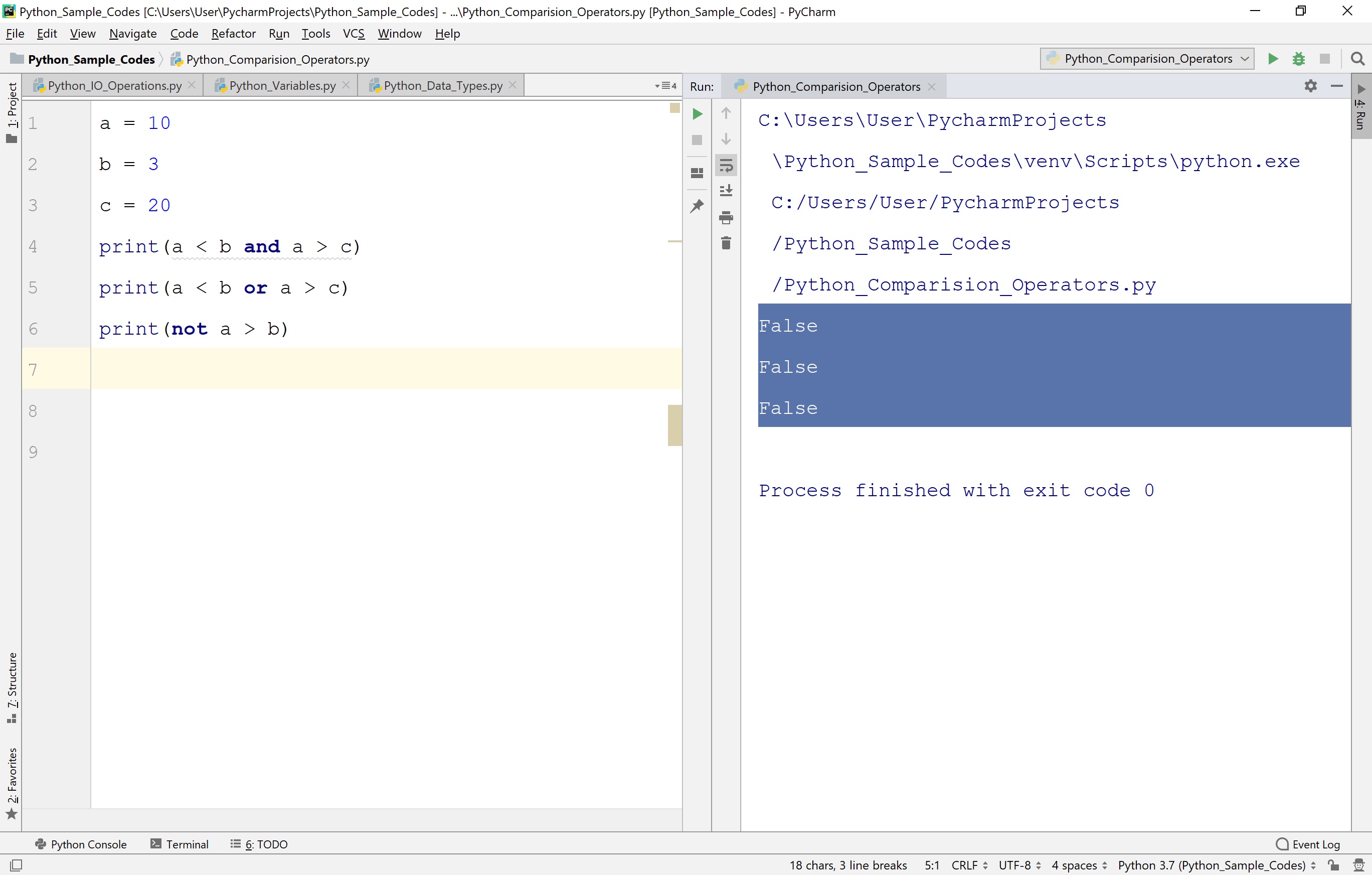
Task: Open the Terminal tool window
Action: coord(180,844)
